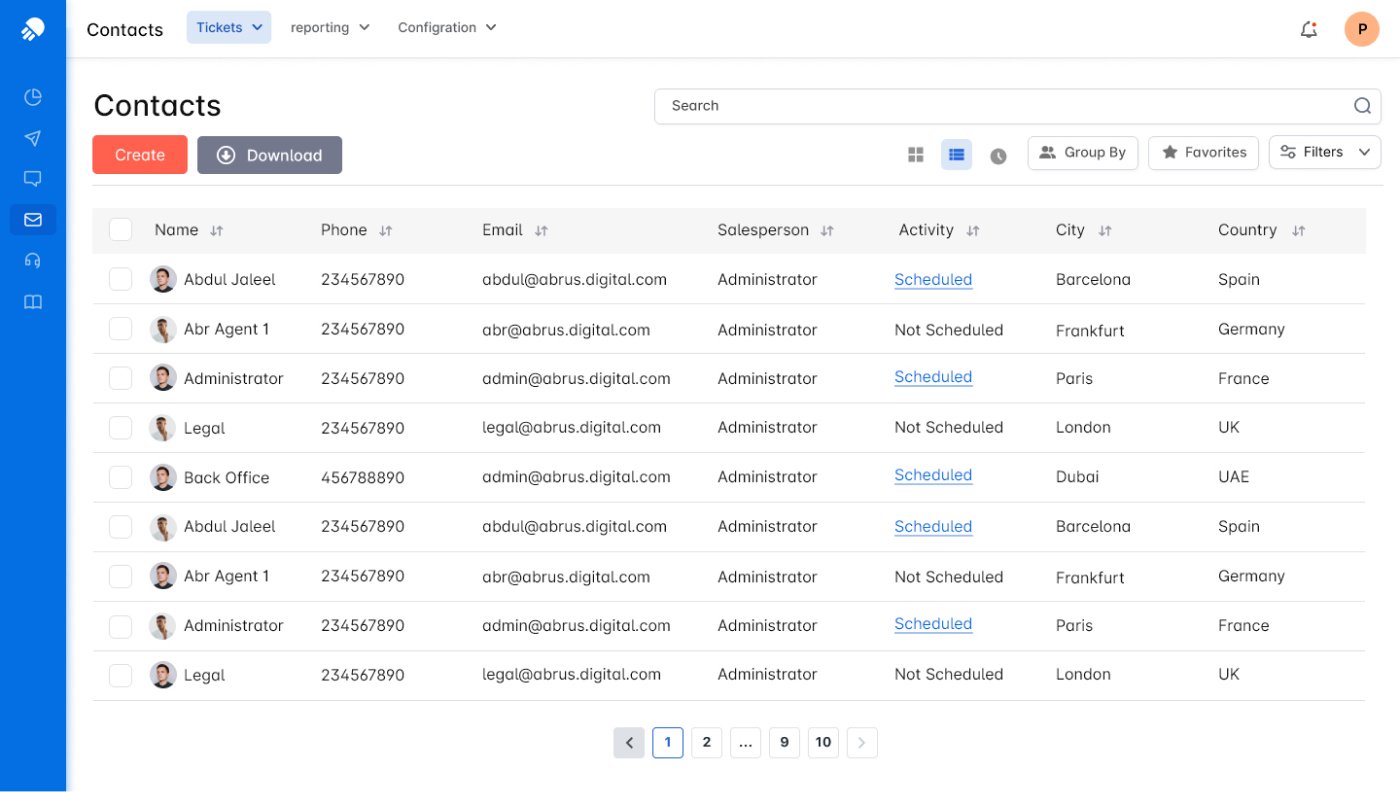This screenshot has height=792, width=1400.
Task: Select checkbox next to first Abdul Jaleel
Action: pyautogui.click(x=120, y=280)
